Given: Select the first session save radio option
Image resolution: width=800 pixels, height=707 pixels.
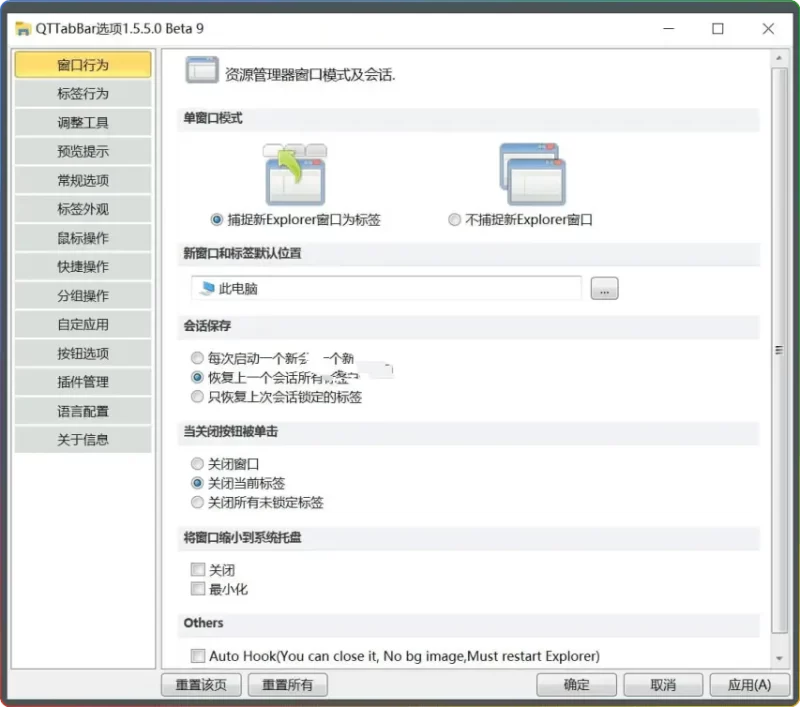Looking at the screenshot, I should coord(197,357).
